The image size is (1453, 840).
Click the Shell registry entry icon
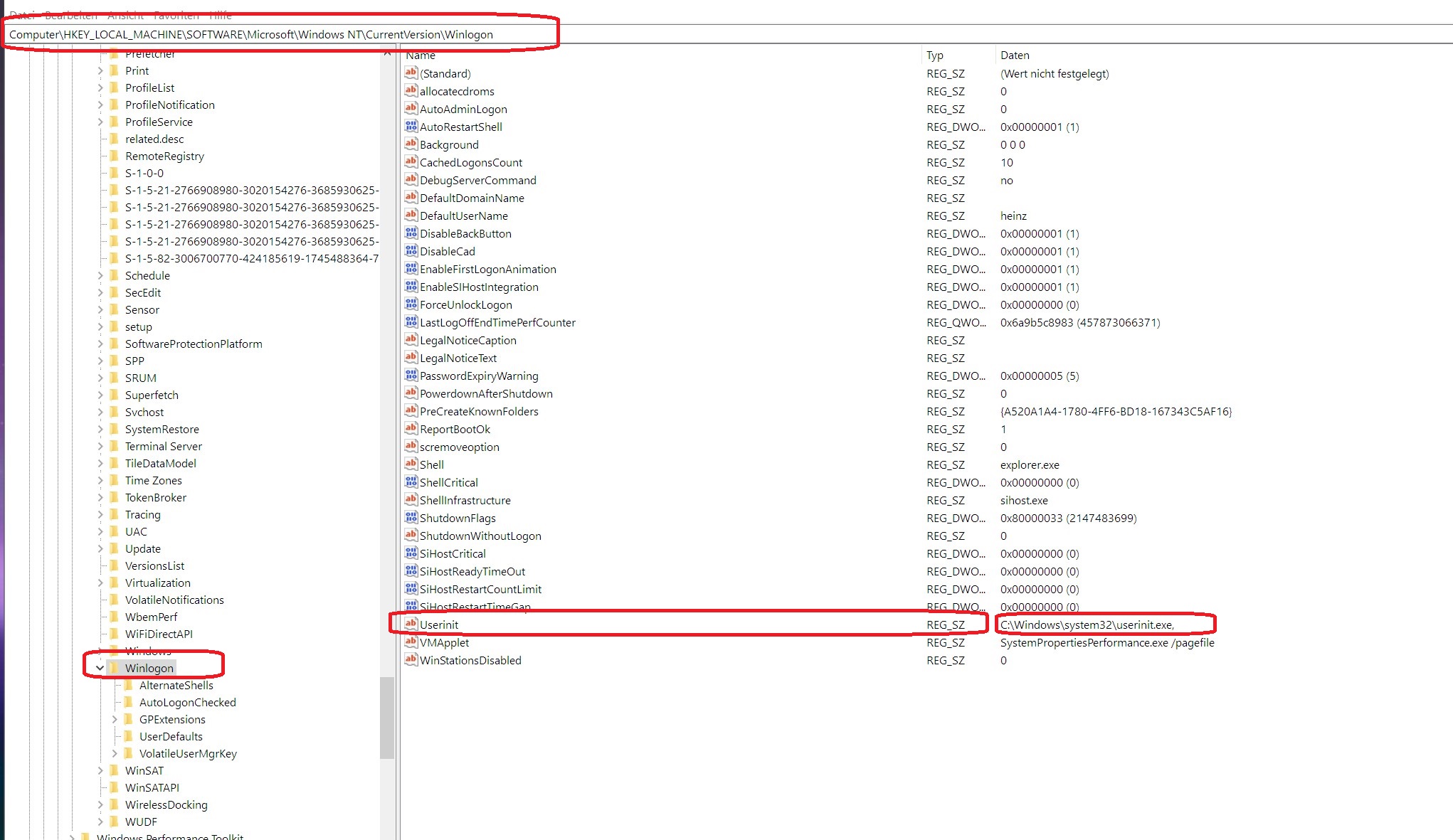(x=411, y=464)
